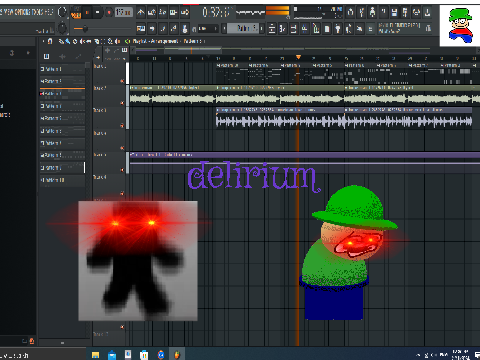Open the View menu
Image resolution: width=480 pixels, height=360 pixels.
[9, 12]
